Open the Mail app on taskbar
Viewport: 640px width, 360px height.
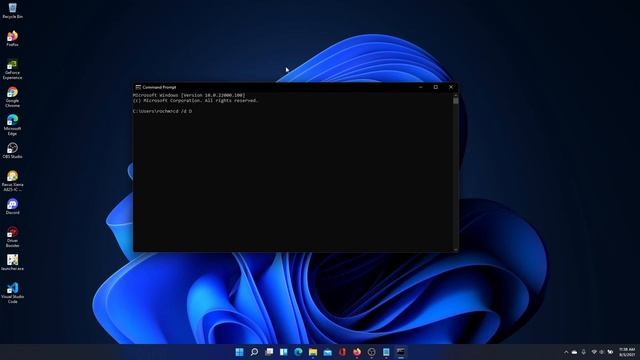click(x=328, y=352)
